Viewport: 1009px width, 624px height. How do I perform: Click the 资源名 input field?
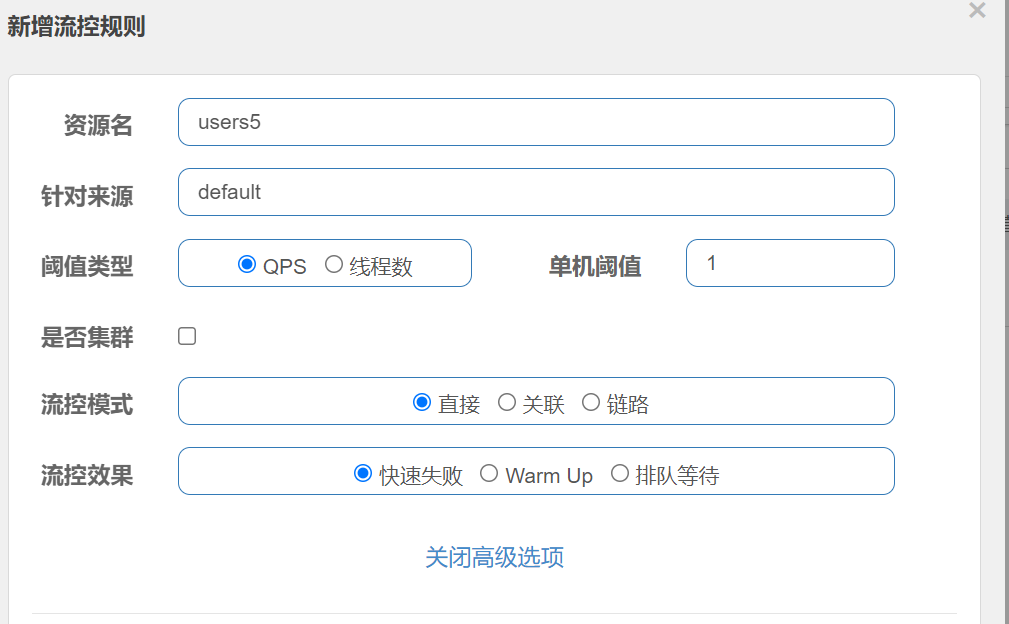(535, 122)
